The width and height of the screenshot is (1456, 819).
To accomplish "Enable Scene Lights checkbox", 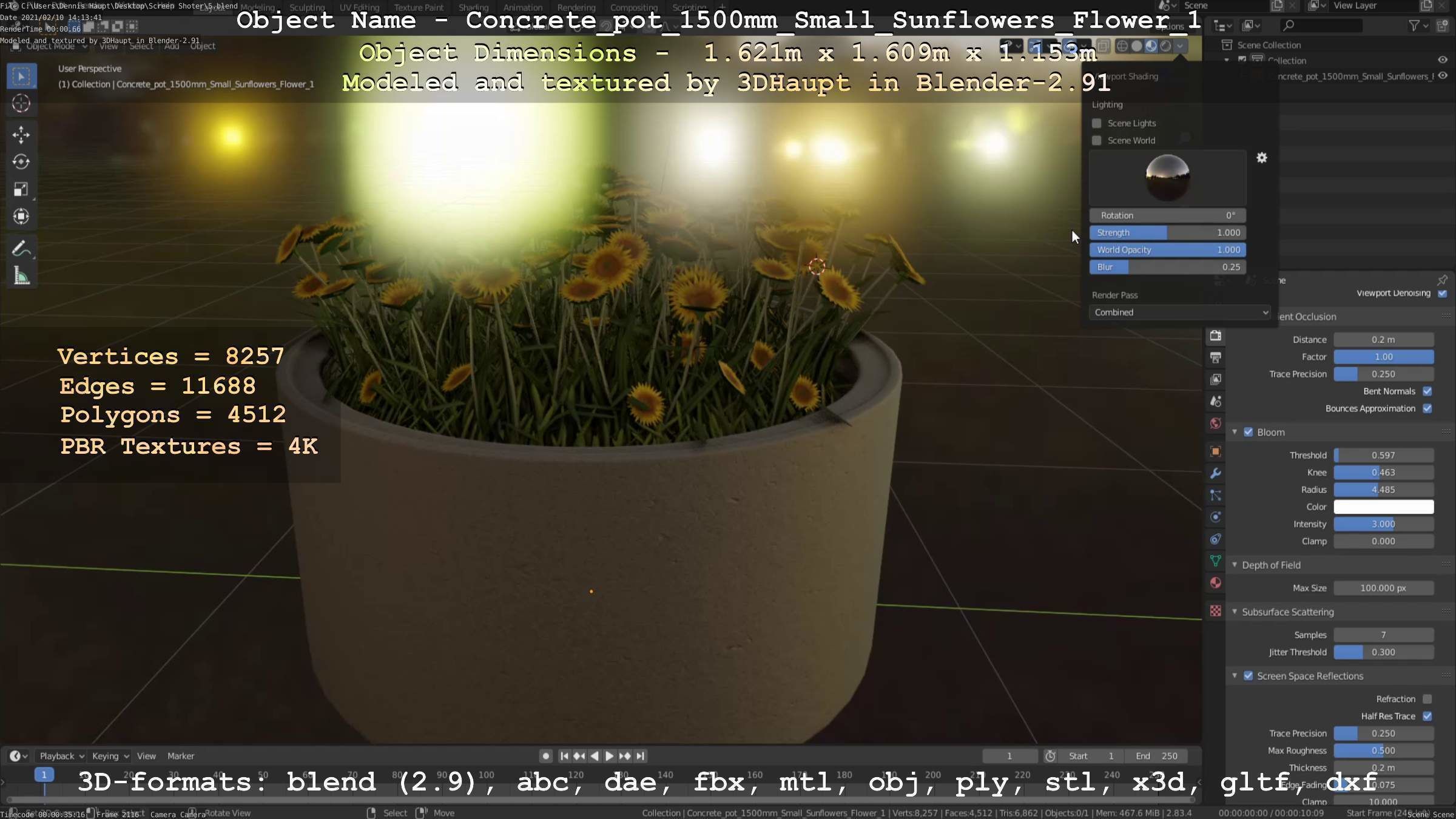I will (1097, 123).
